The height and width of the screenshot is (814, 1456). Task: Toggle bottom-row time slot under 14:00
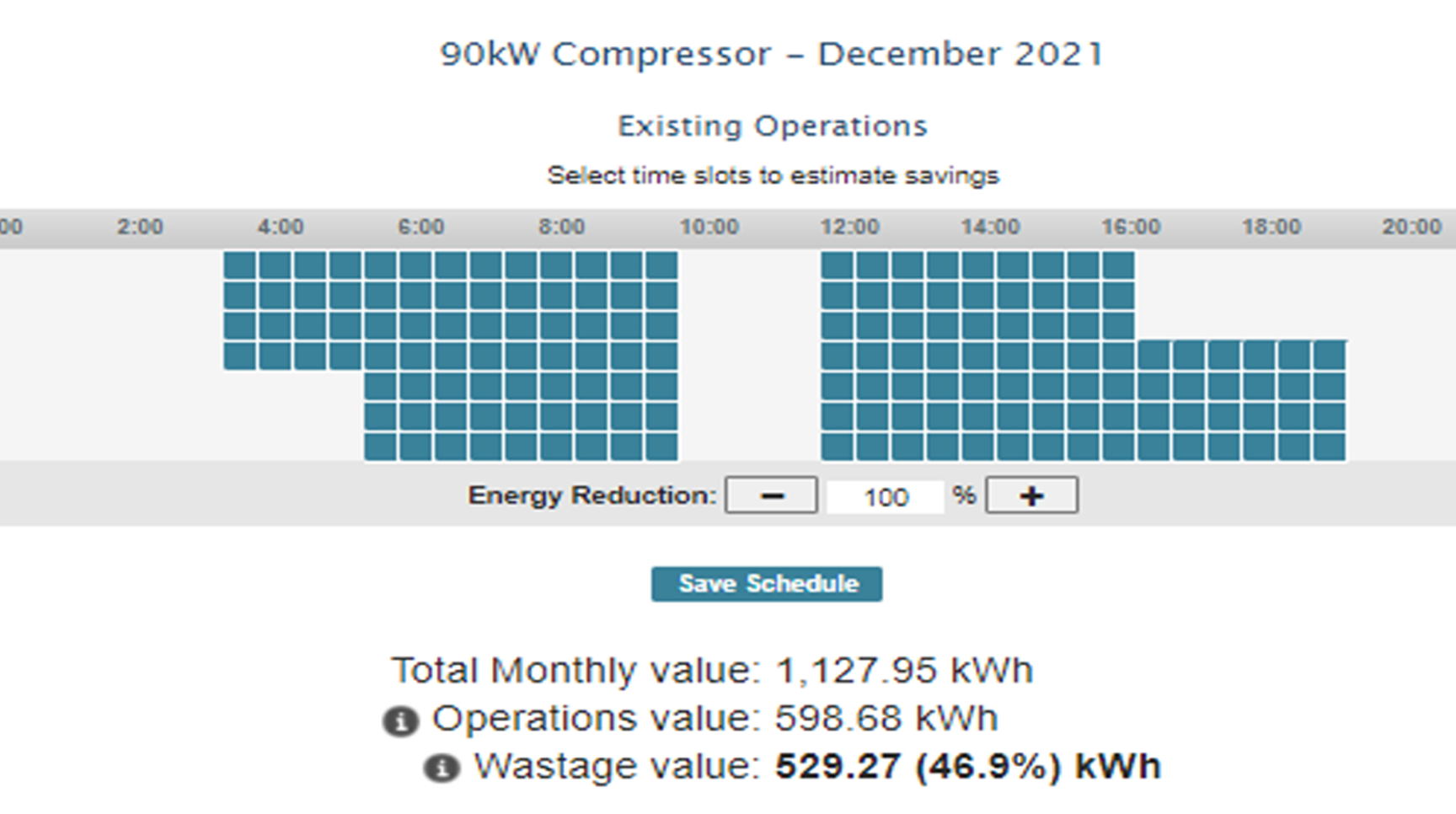pyautogui.click(x=977, y=447)
